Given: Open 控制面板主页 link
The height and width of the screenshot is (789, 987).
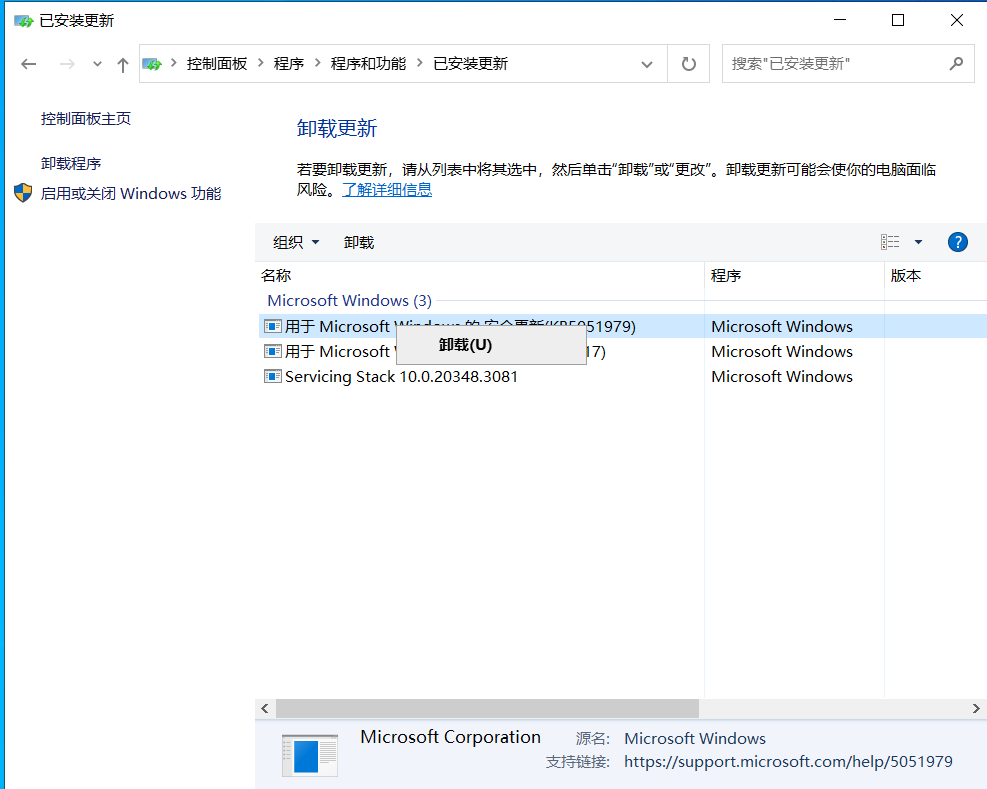Looking at the screenshot, I should click(x=86, y=118).
